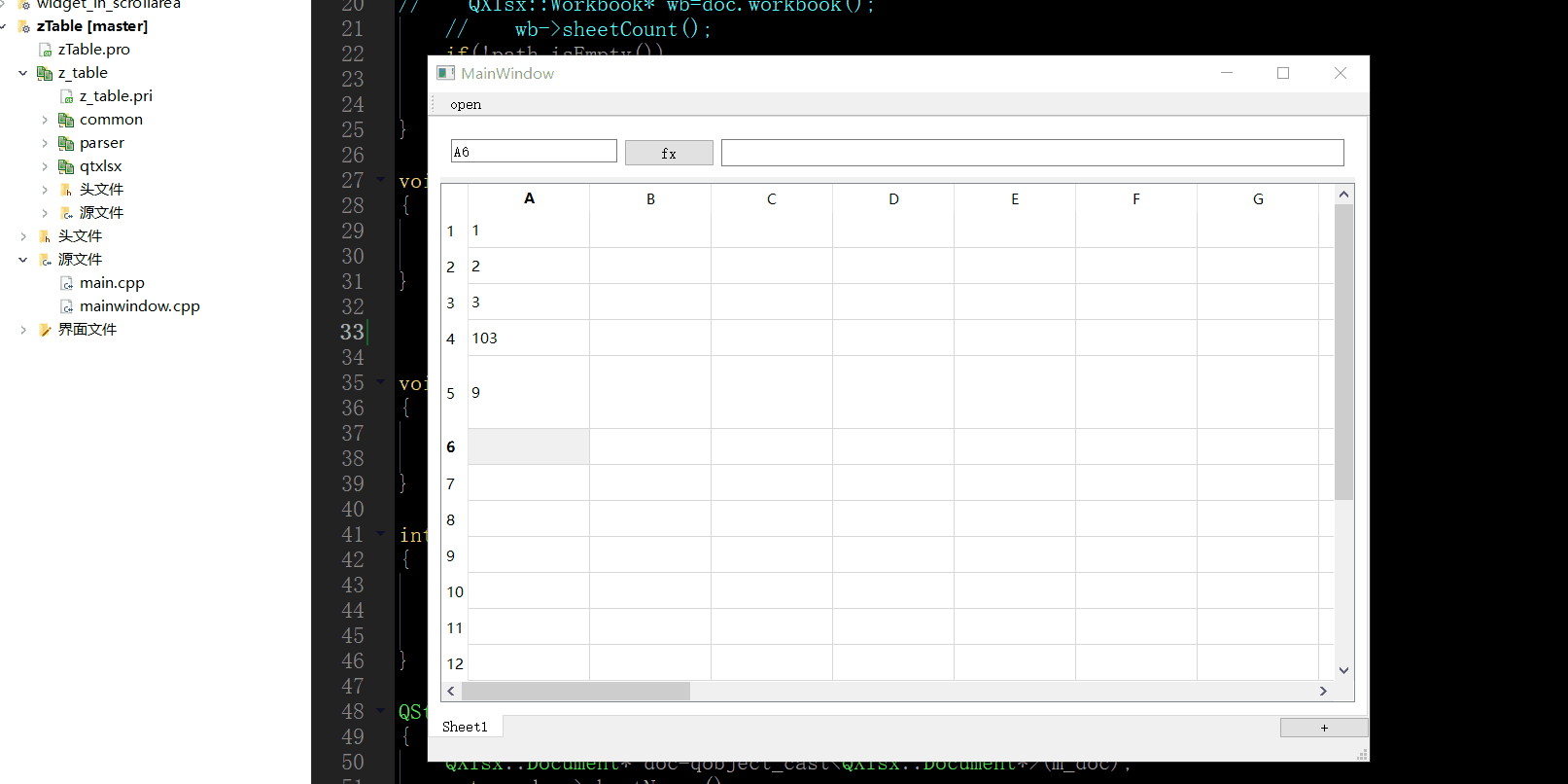Switch to the Sheet1 tab

point(466,727)
